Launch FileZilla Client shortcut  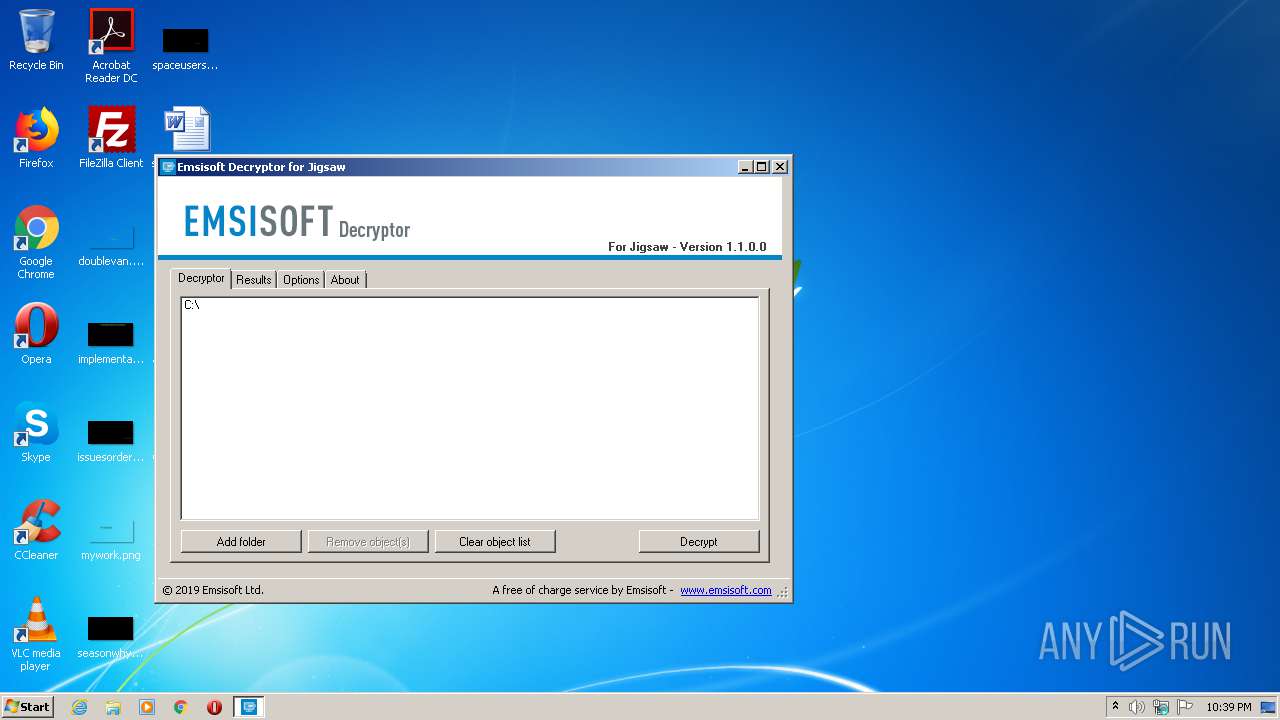pyautogui.click(x=111, y=138)
